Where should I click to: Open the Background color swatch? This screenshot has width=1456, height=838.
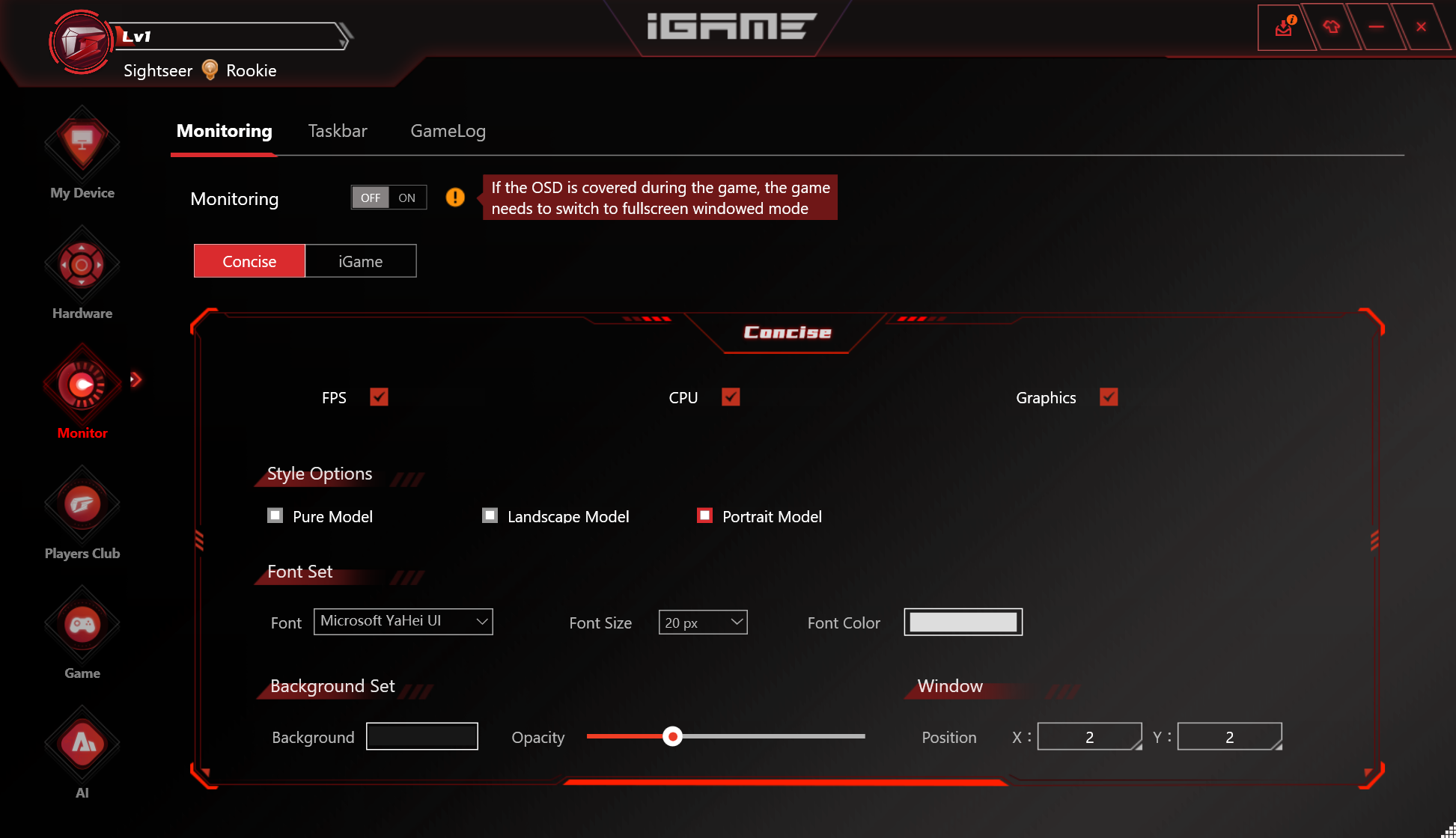[x=422, y=736]
